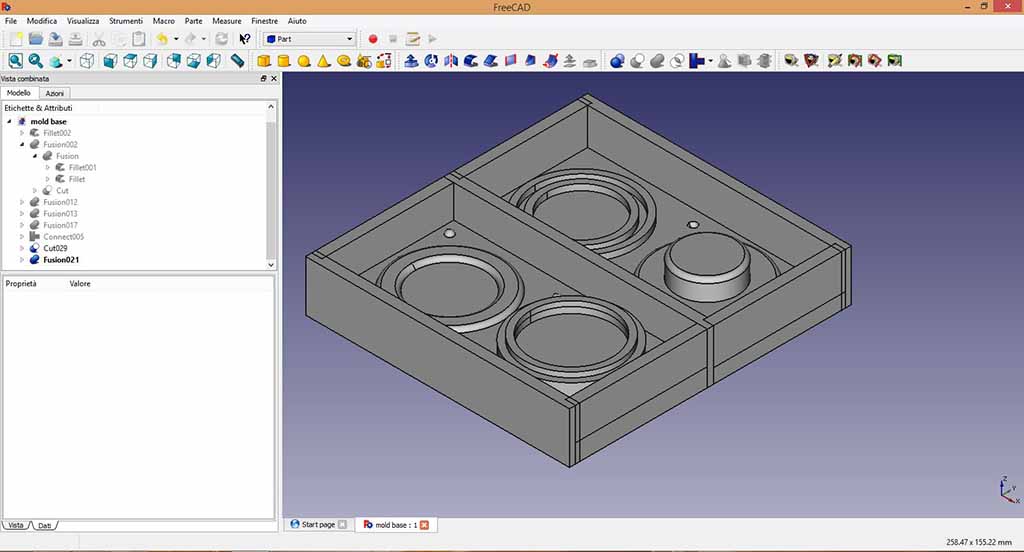Set front view with cube icon

coord(110,61)
